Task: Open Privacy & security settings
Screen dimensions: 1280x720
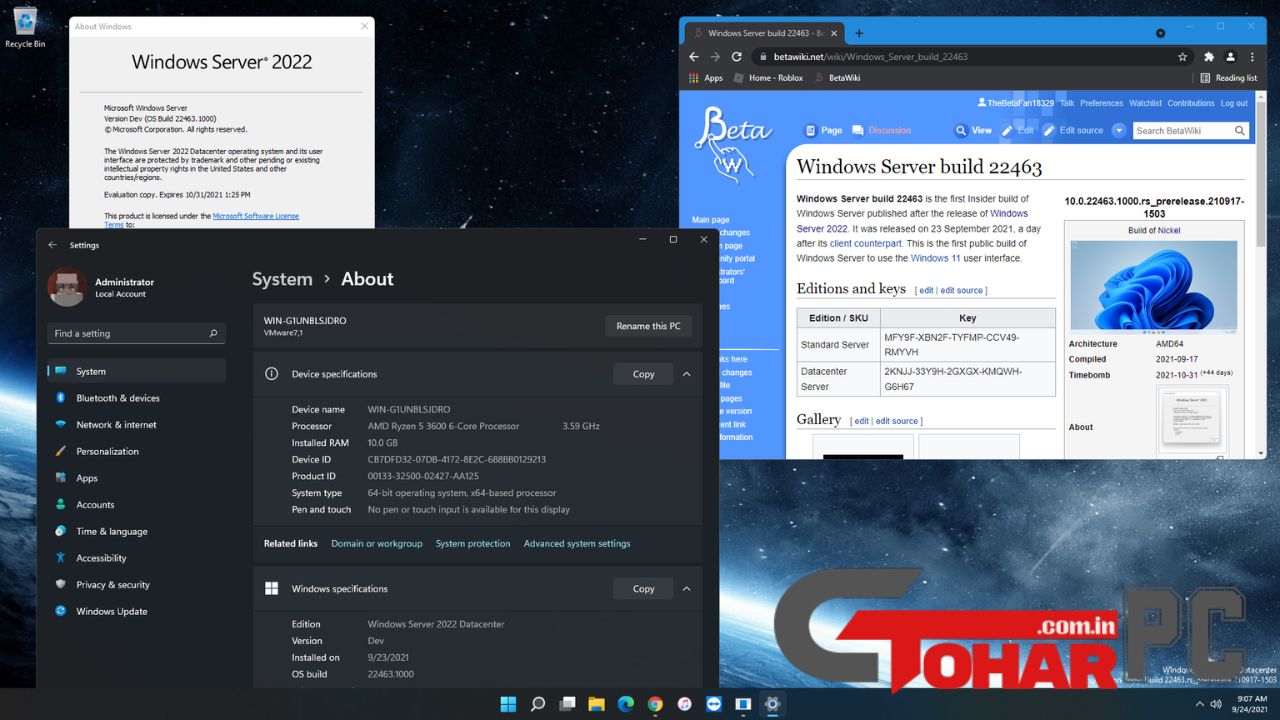Action: [136, 585]
